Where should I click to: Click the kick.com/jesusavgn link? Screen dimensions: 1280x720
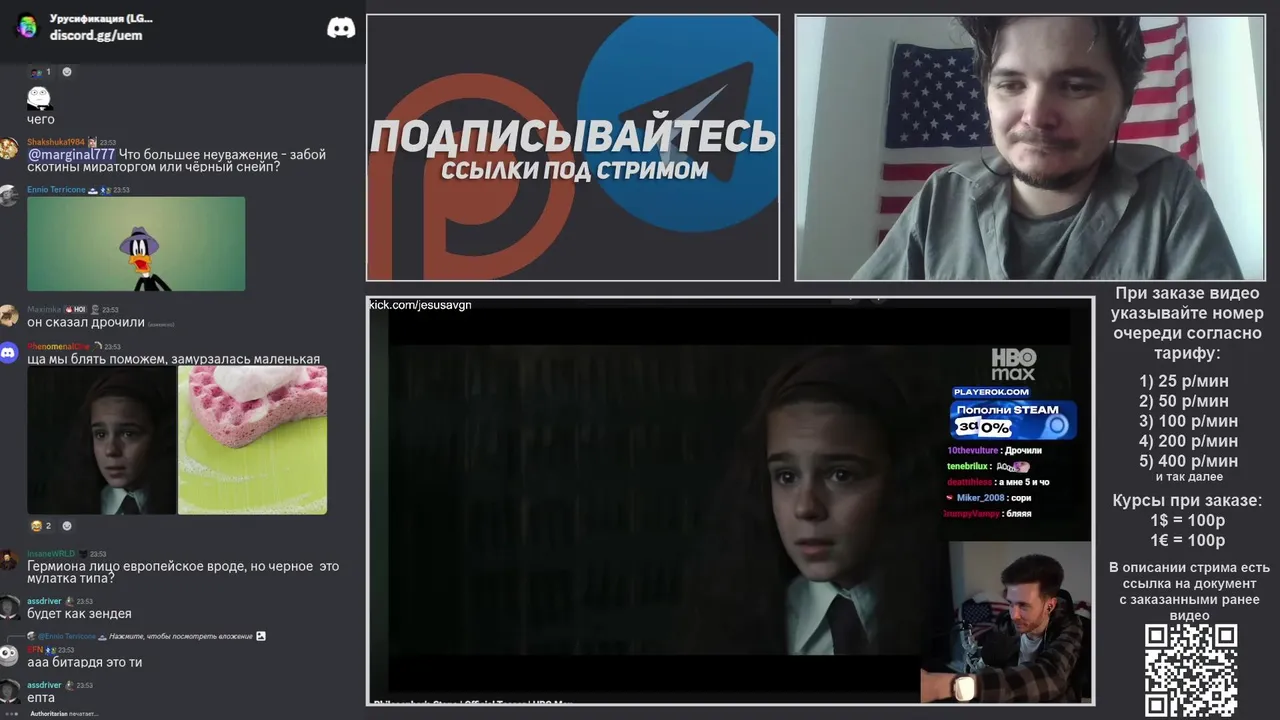420,305
